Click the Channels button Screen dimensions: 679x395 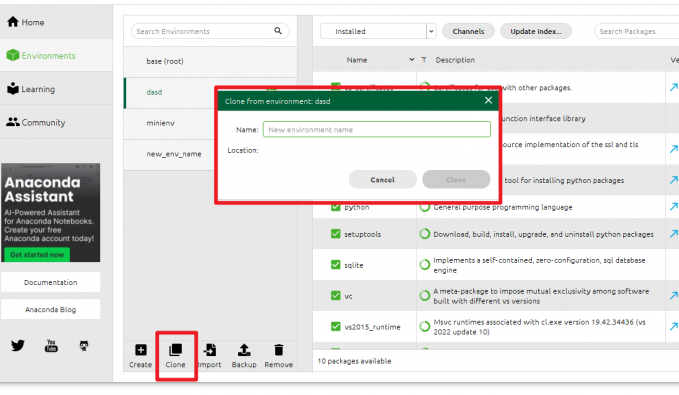[x=468, y=31]
